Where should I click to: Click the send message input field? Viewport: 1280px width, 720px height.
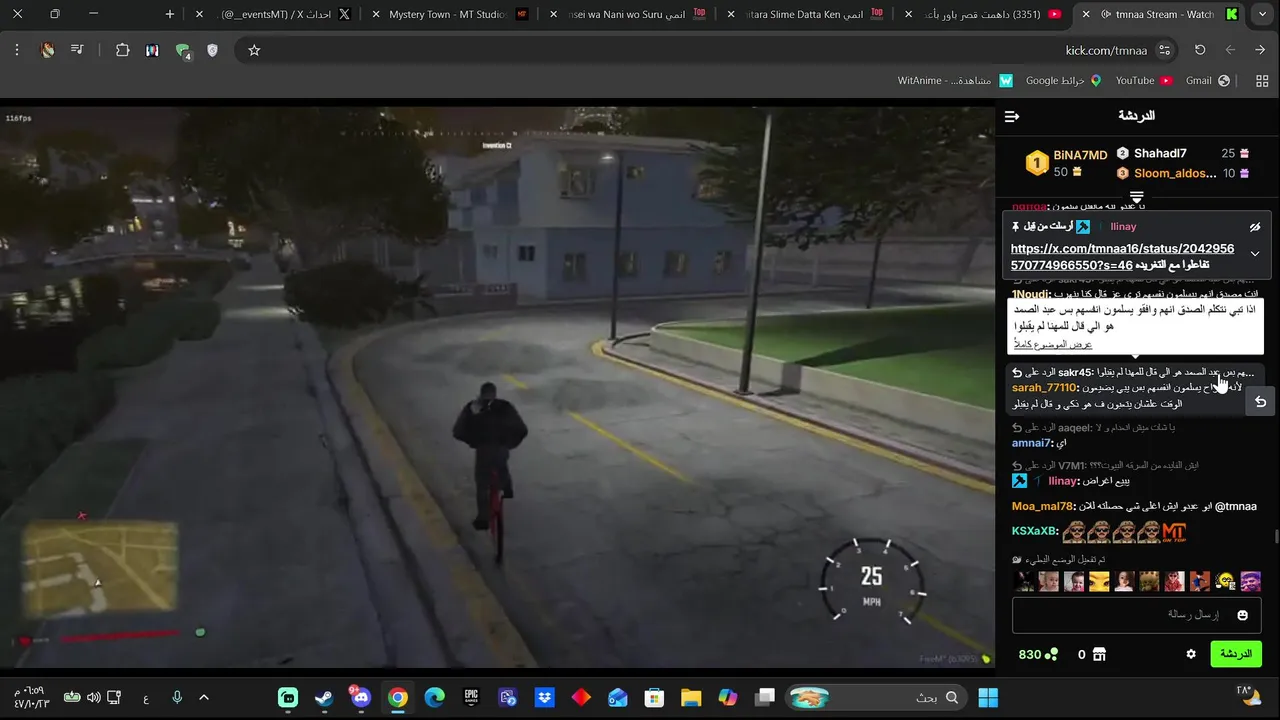pos(1137,615)
